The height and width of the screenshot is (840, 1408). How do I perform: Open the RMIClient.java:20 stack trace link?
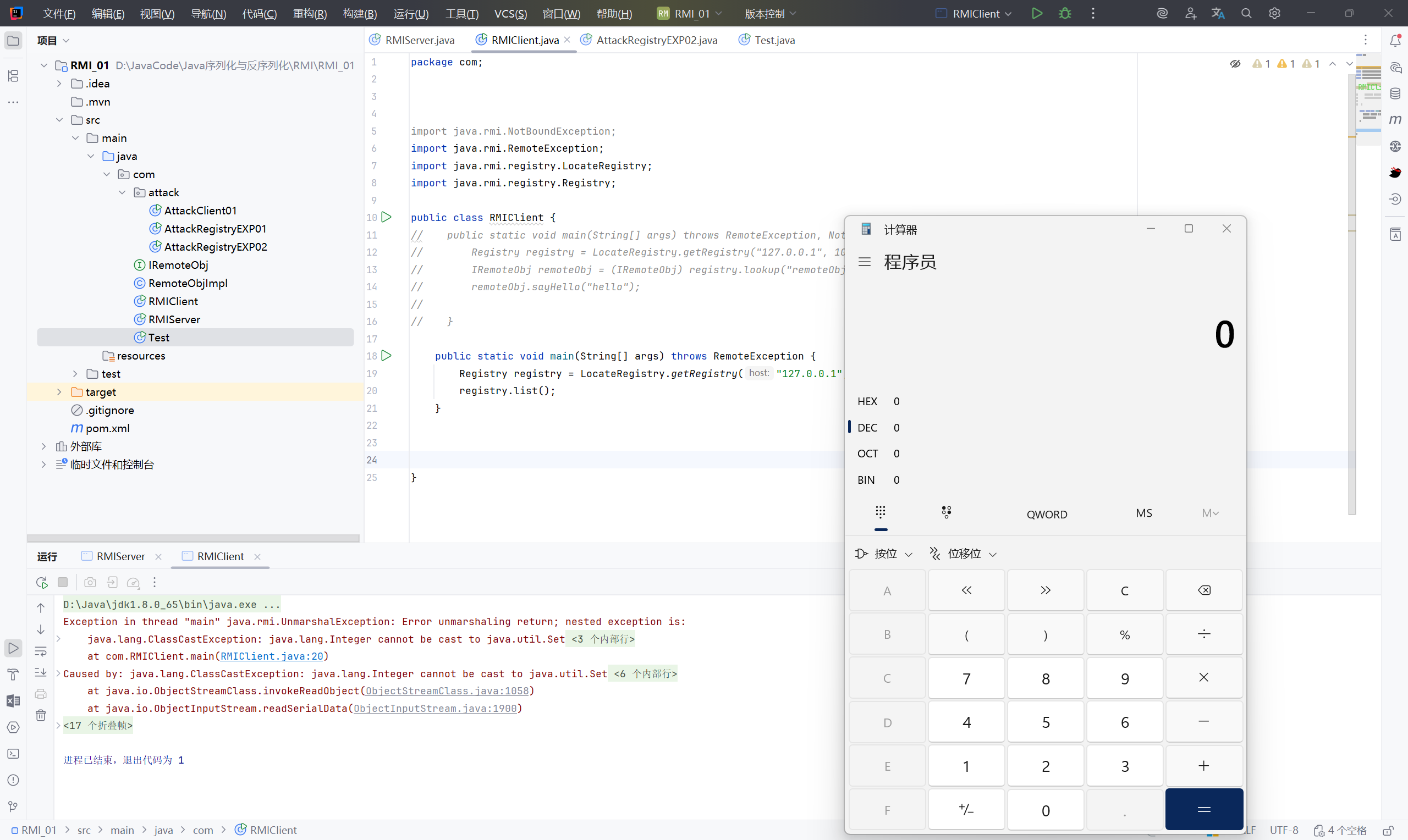coord(271,656)
